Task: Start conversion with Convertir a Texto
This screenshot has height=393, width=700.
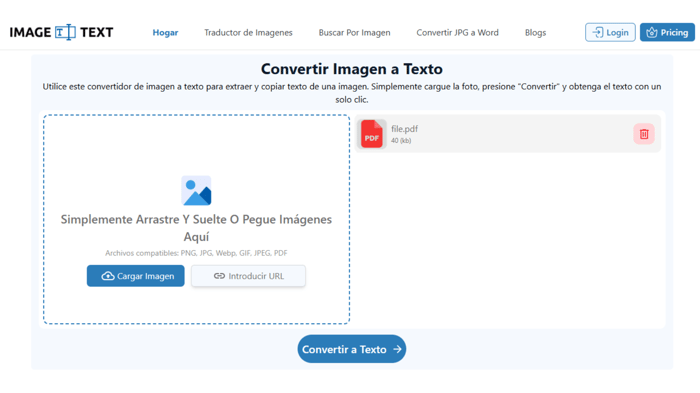Action: pos(352,349)
